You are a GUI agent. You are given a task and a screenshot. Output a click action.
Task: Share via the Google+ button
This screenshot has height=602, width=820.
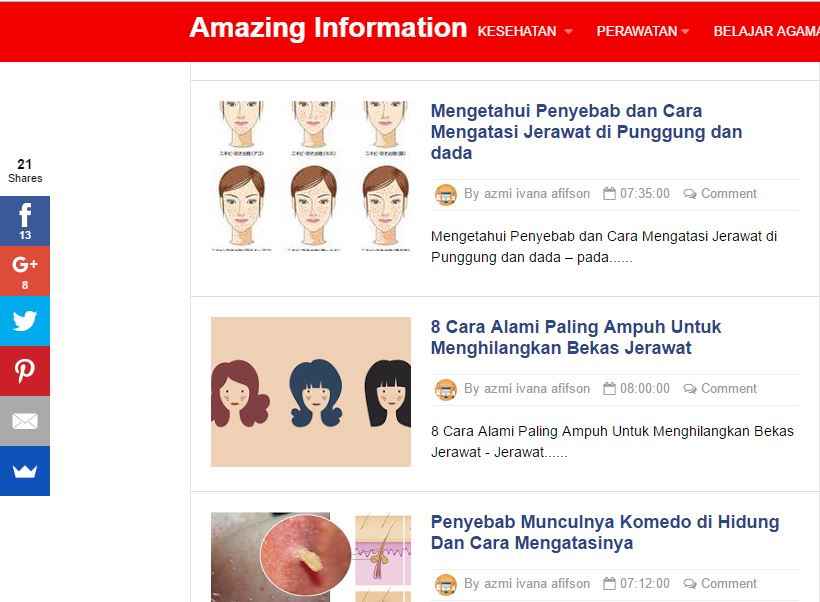coord(25,271)
